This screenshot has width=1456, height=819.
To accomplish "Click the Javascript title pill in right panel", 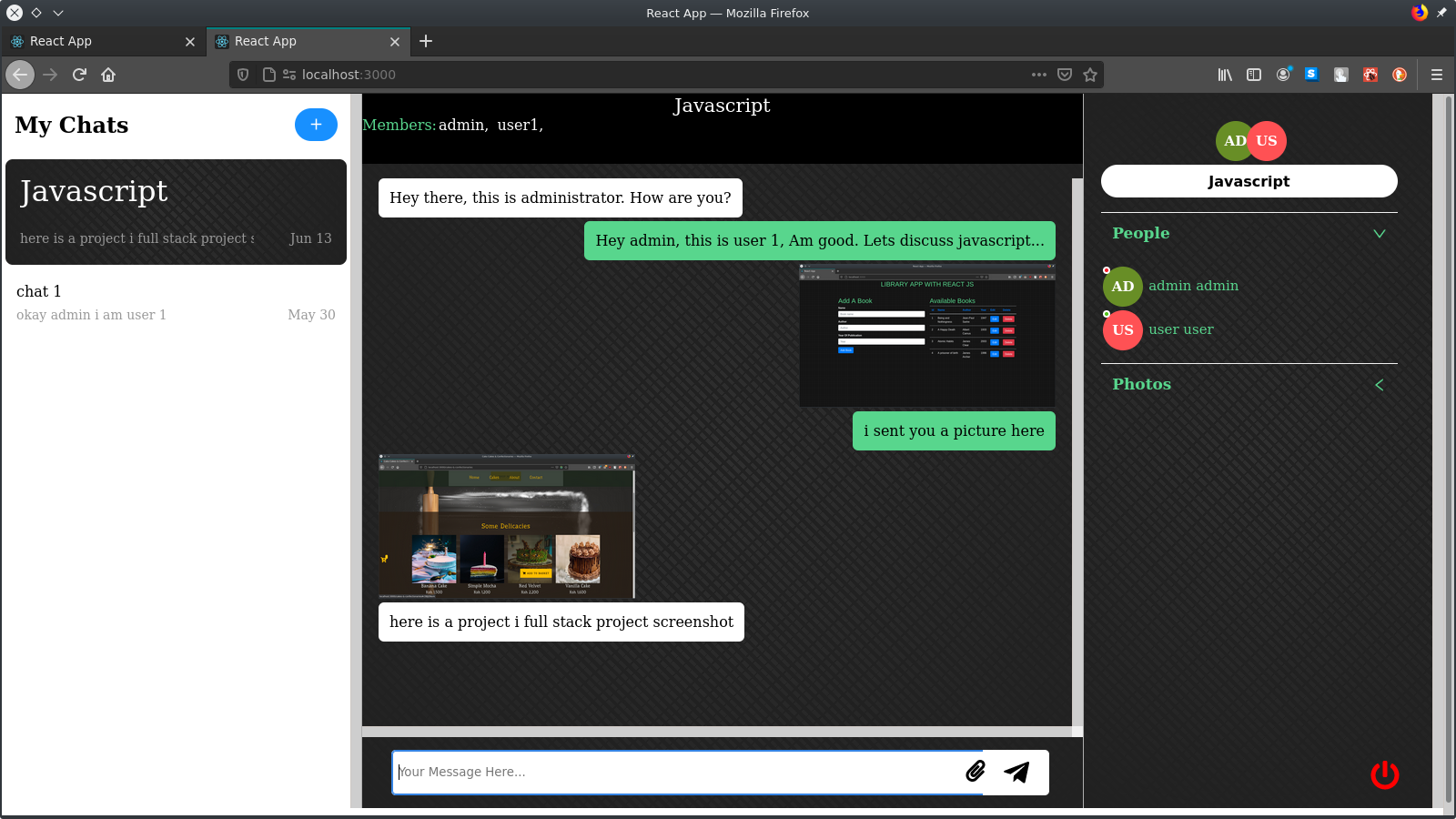I will click(x=1249, y=181).
